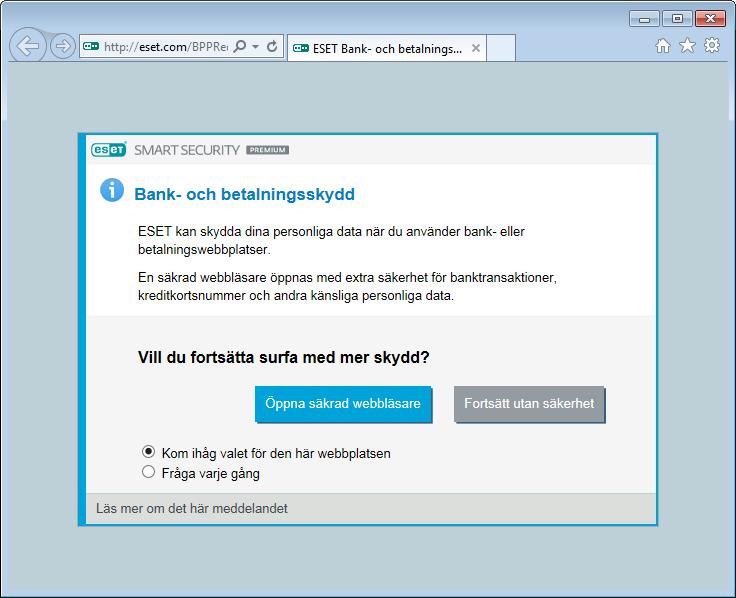The width and height of the screenshot is (736, 598).
Task: Select the Fråga varje gång radio option
Action: point(148,471)
